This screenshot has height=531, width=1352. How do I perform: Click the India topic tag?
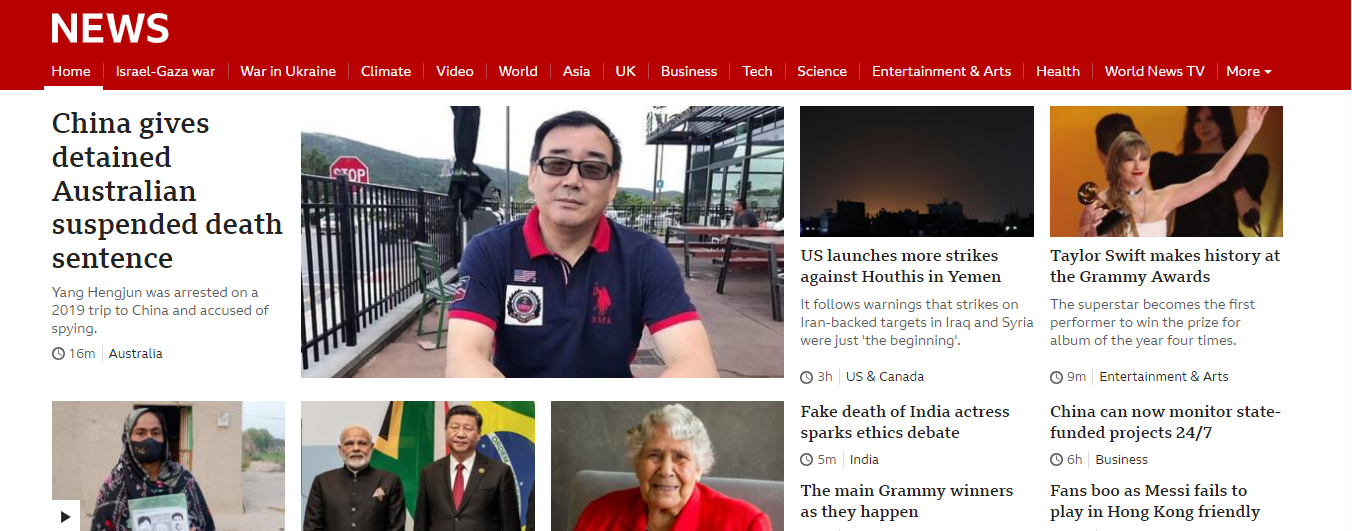pos(864,460)
